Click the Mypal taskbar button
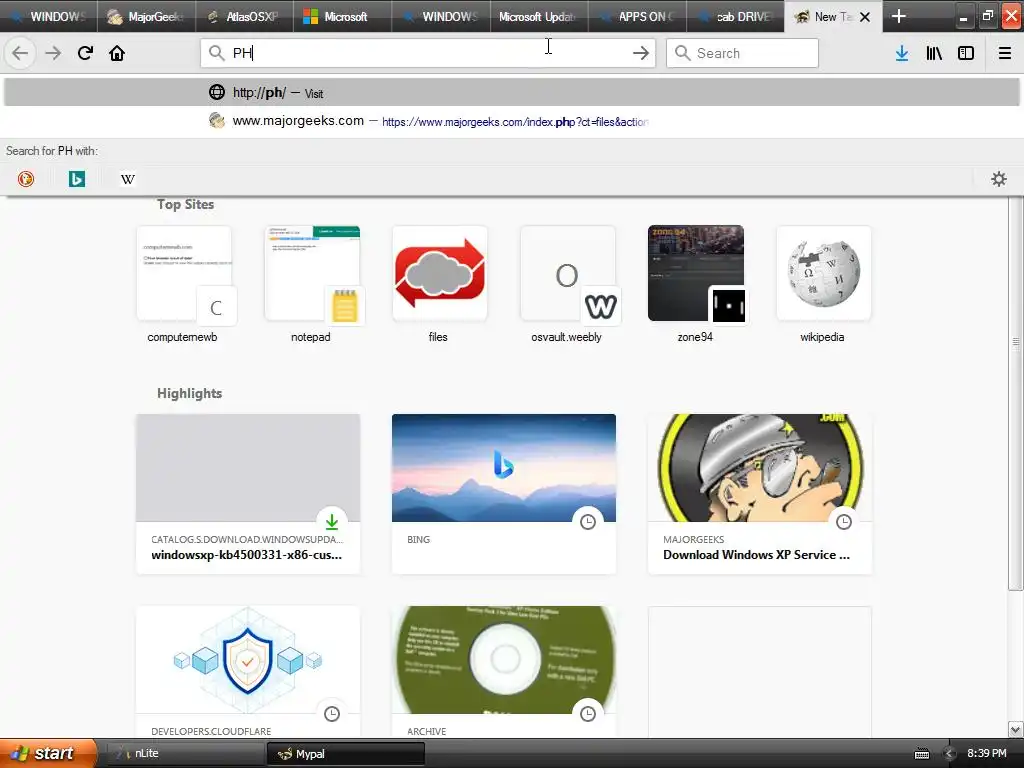The image size is (1024, 768). [345, 754]
